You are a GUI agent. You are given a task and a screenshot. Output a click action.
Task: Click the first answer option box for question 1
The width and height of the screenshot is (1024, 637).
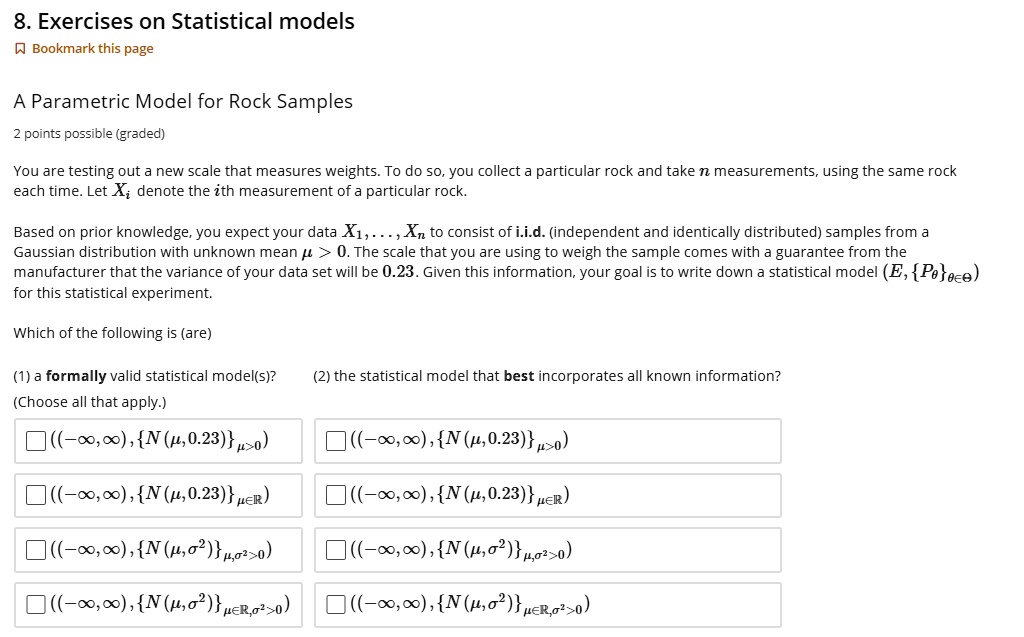158,440
